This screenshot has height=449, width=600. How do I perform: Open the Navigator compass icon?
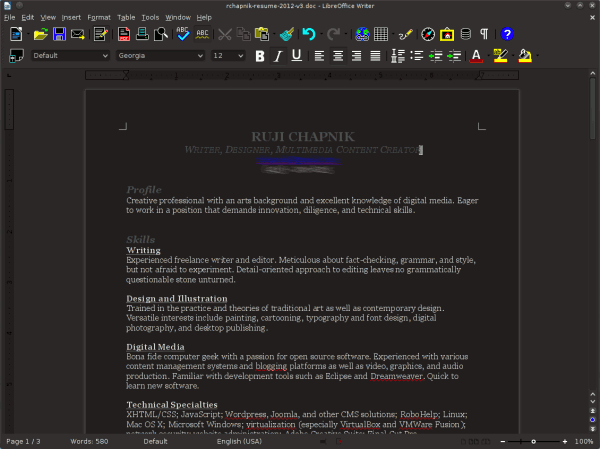(428, 34)
